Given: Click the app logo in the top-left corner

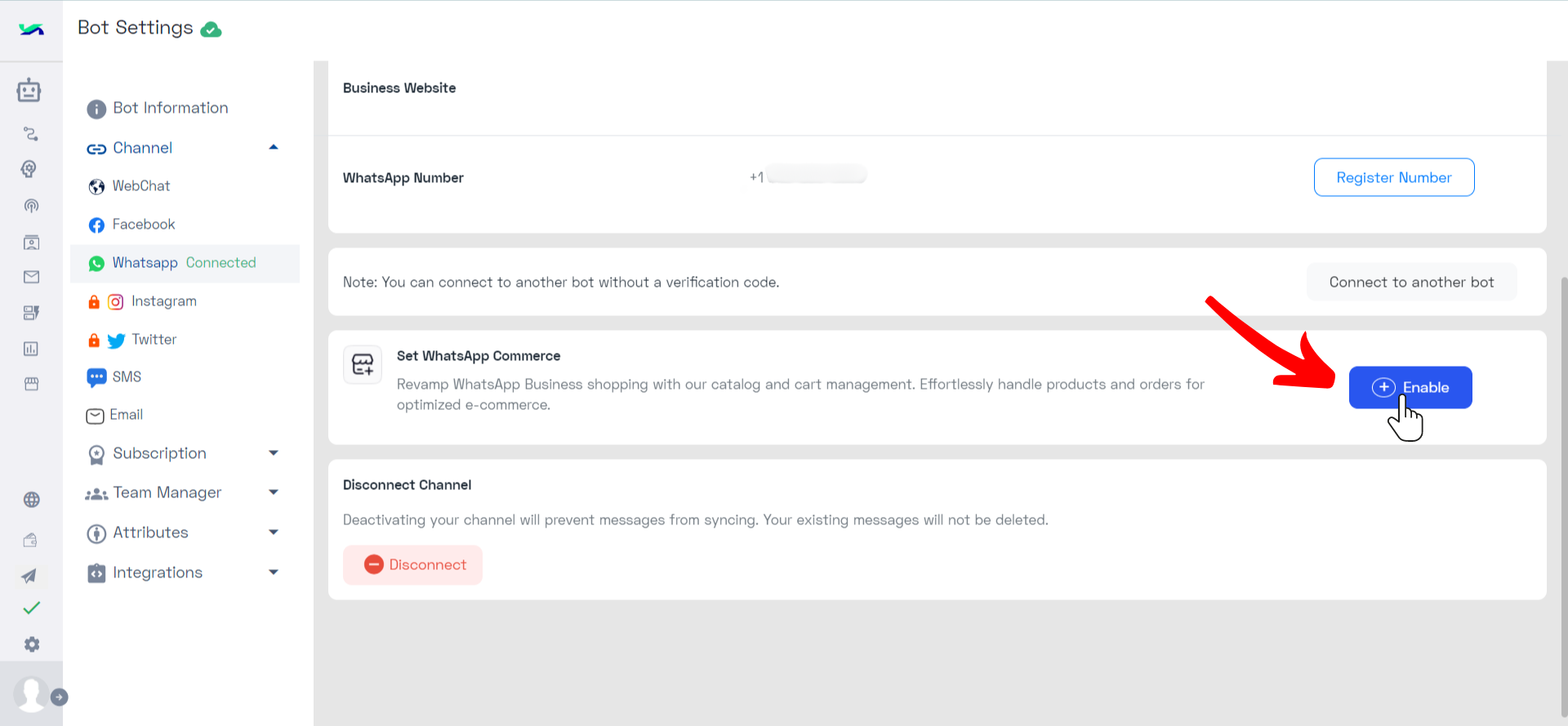Looking at the screenshot, I should [31, 29].
